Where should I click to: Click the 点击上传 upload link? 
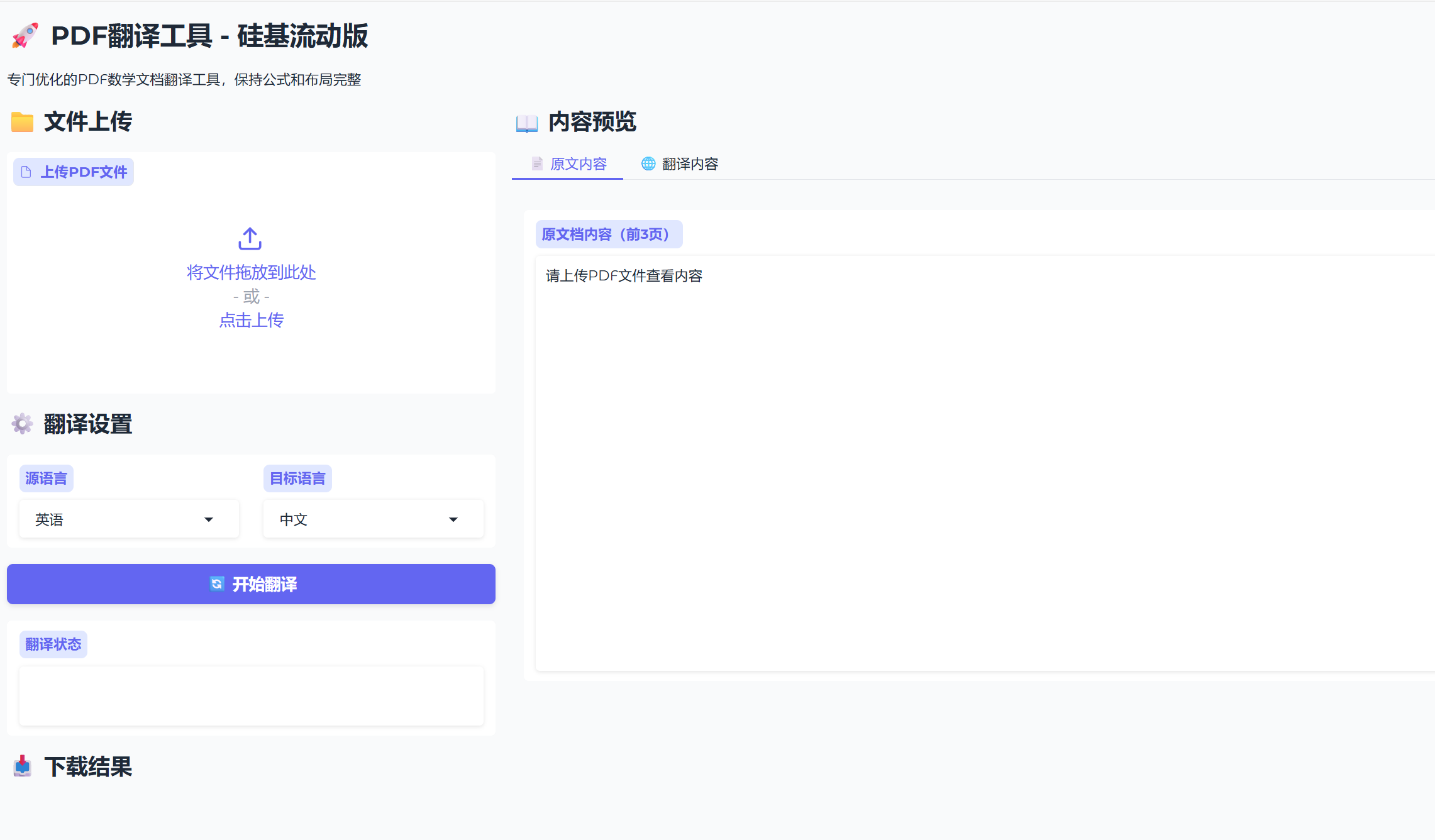tap(251, 320)
